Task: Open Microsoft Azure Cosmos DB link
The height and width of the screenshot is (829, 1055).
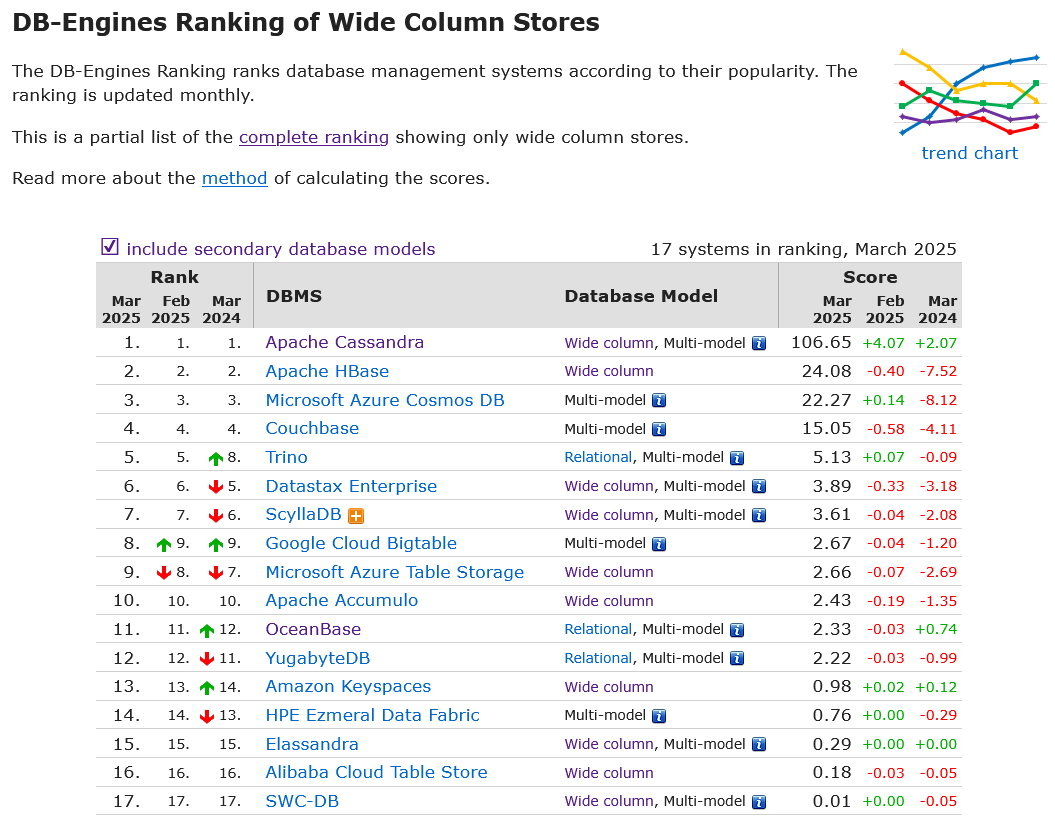Action: 385,400
